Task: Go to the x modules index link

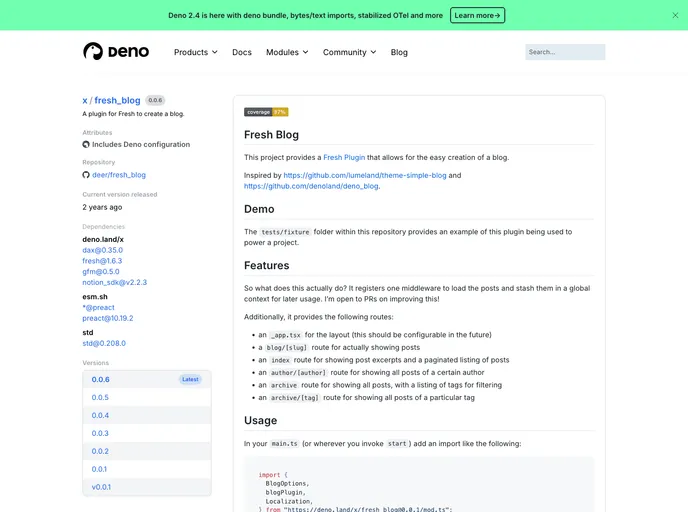Action: pyautogui.click(x=85, y=100)
